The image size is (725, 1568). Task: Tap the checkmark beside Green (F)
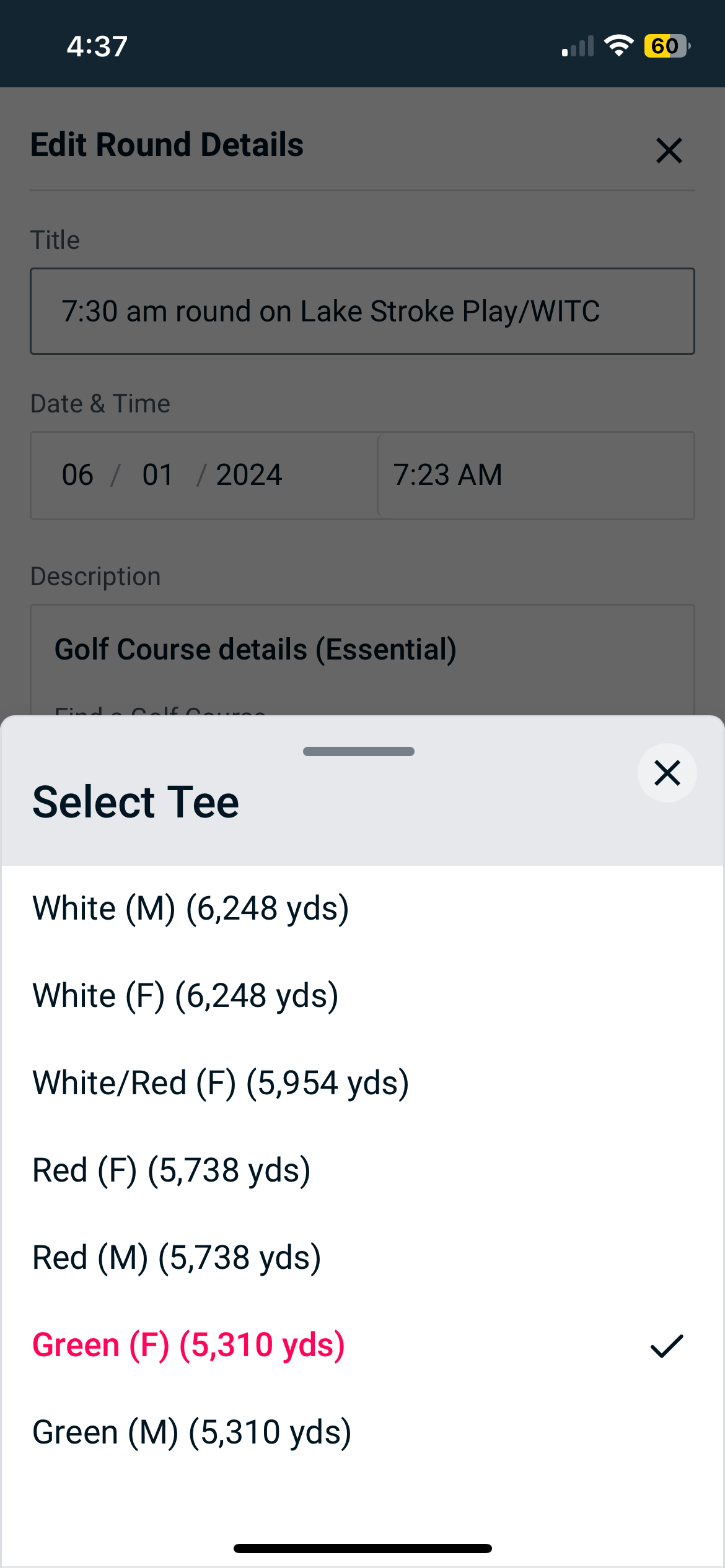(666, 1346)
